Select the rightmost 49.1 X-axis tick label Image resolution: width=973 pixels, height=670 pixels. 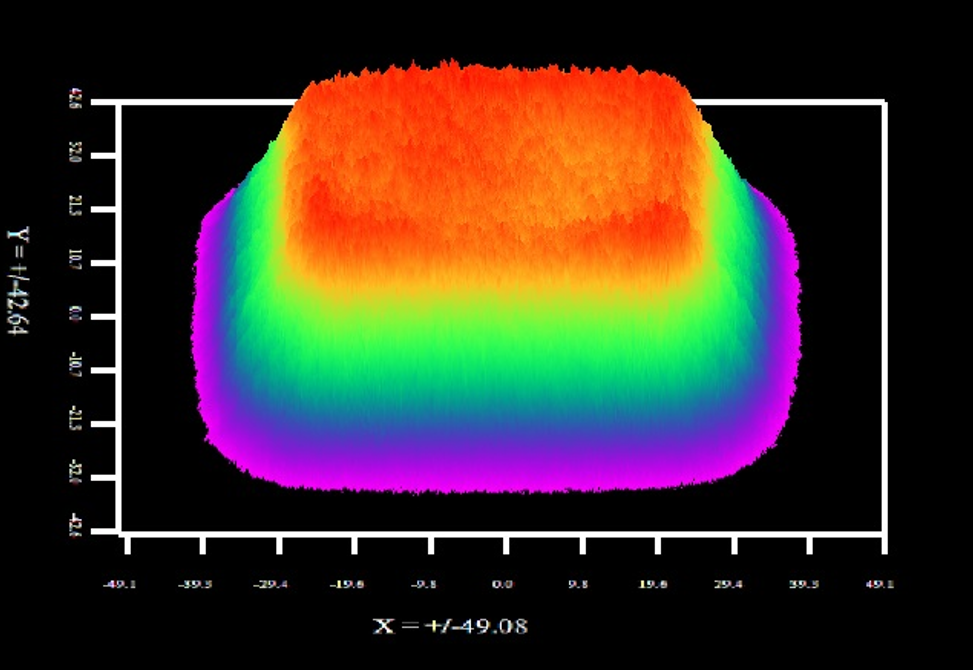point(881,585)
